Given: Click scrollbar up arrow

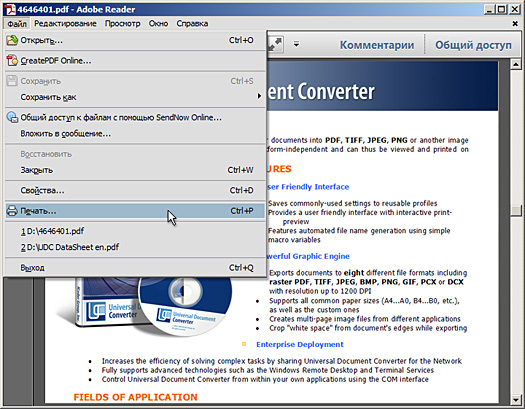Looking at the screenshot, I should pyautogui.click(x=516, y=64).
